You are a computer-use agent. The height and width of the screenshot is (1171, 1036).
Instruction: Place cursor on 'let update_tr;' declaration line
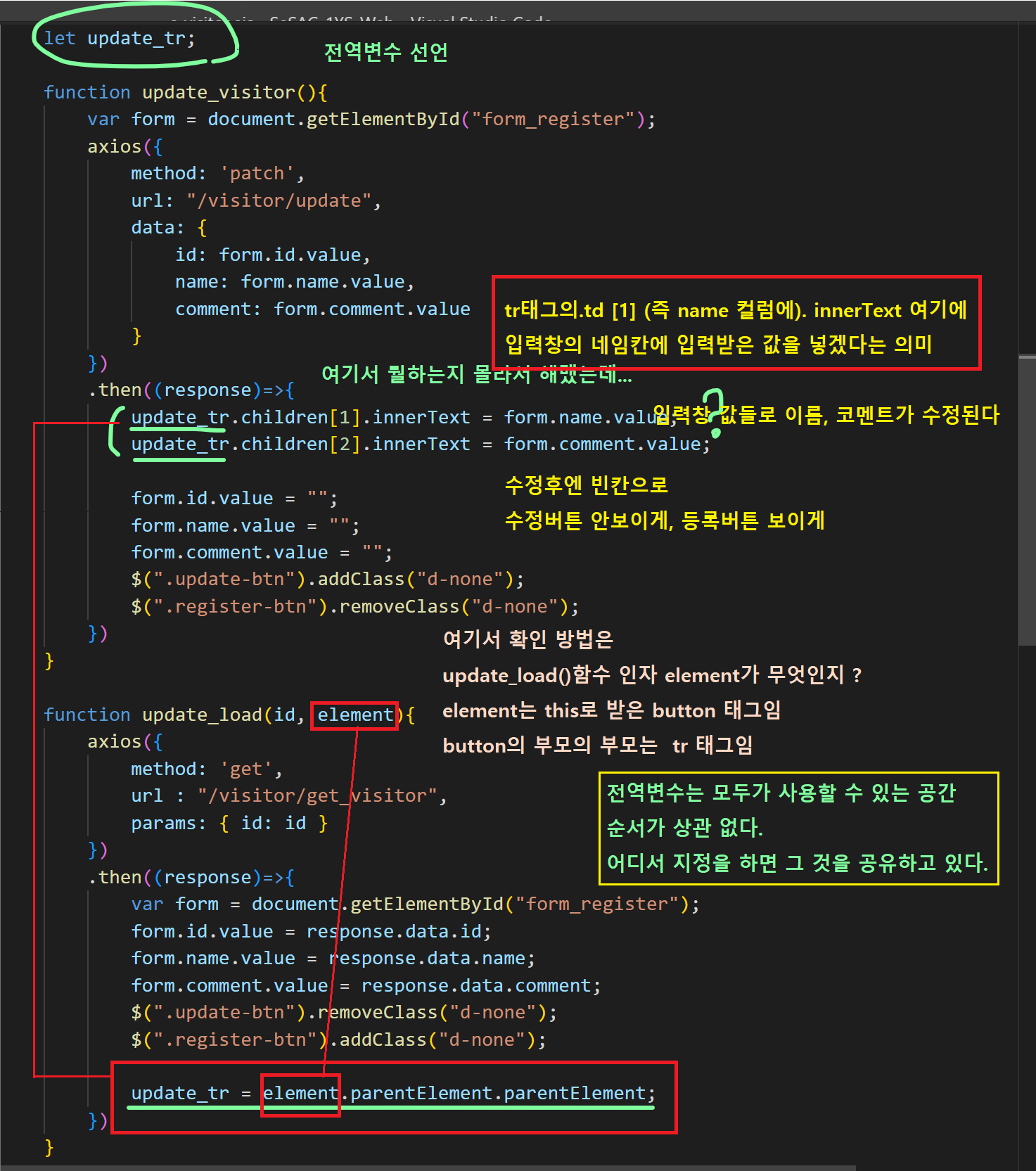coord(120,39)
